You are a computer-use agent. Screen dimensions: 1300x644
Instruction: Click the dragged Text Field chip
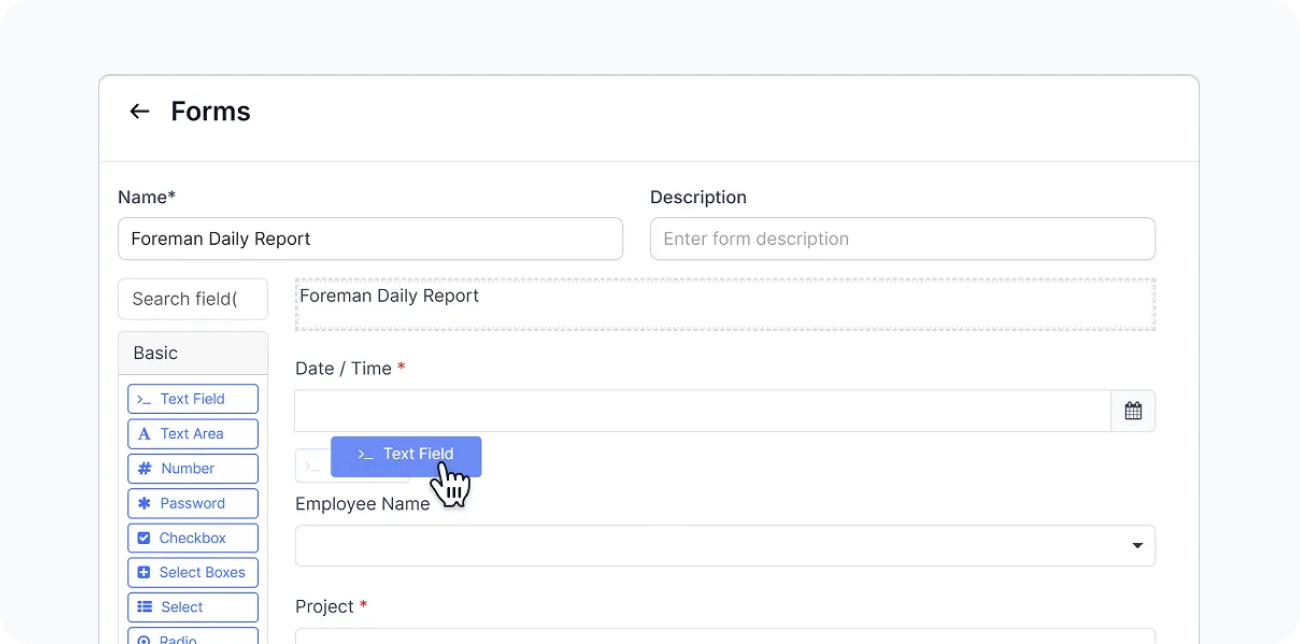tap(406, 456)
